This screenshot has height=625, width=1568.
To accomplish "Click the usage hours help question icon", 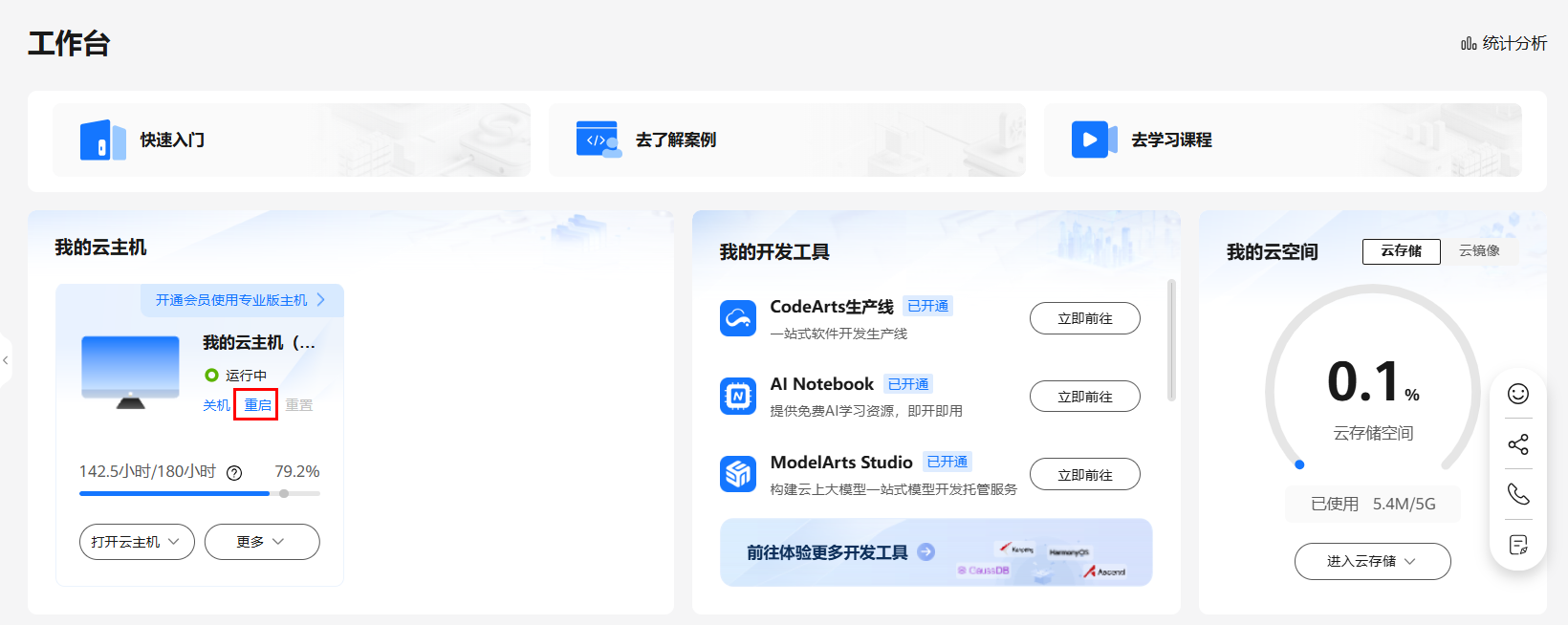I will tap(234, 472).
